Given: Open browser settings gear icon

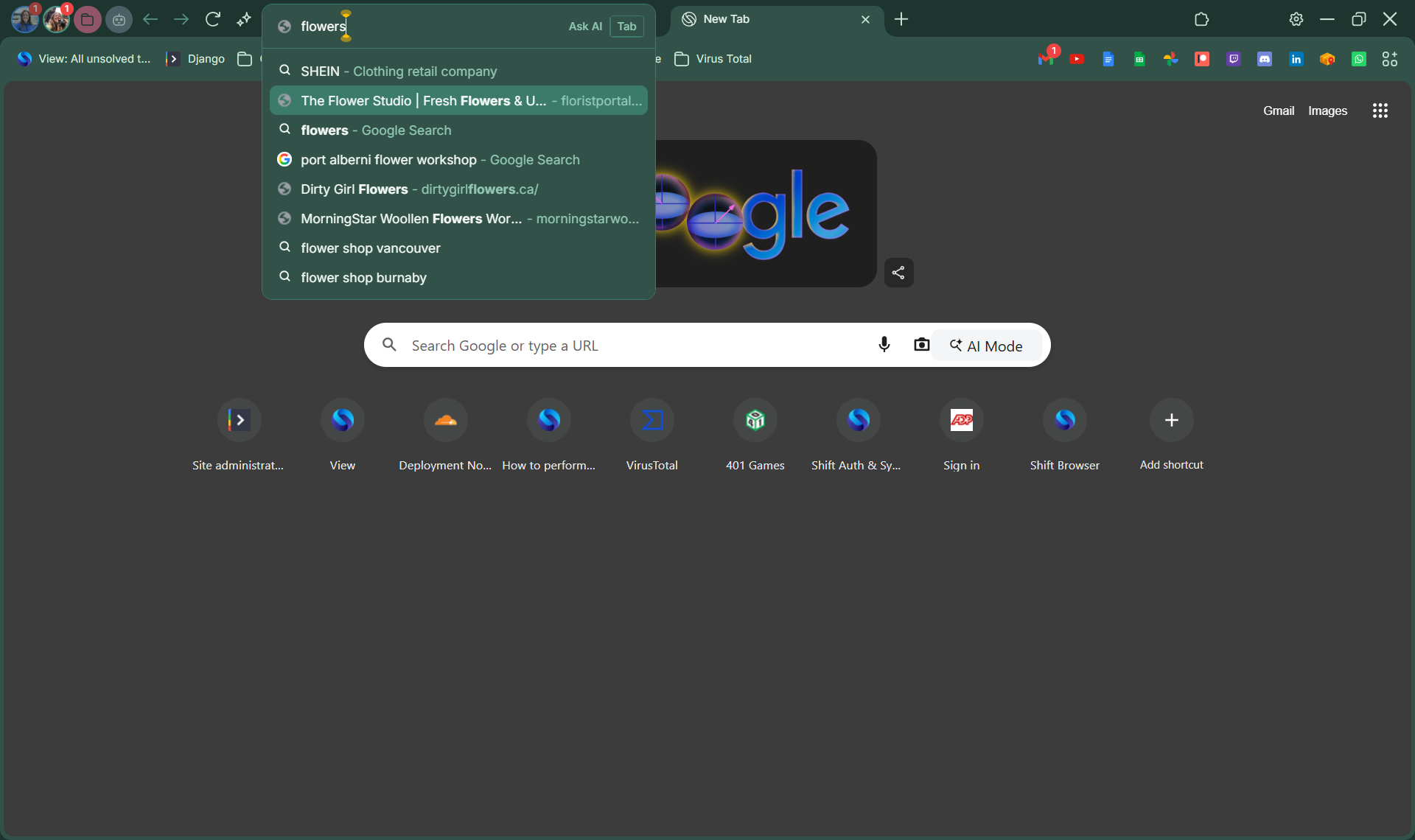Looking at the screenshot, I should click(1296, 19).
